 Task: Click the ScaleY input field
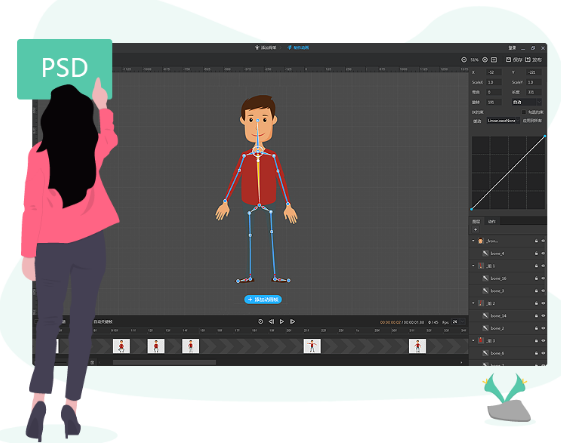(534, 82)
